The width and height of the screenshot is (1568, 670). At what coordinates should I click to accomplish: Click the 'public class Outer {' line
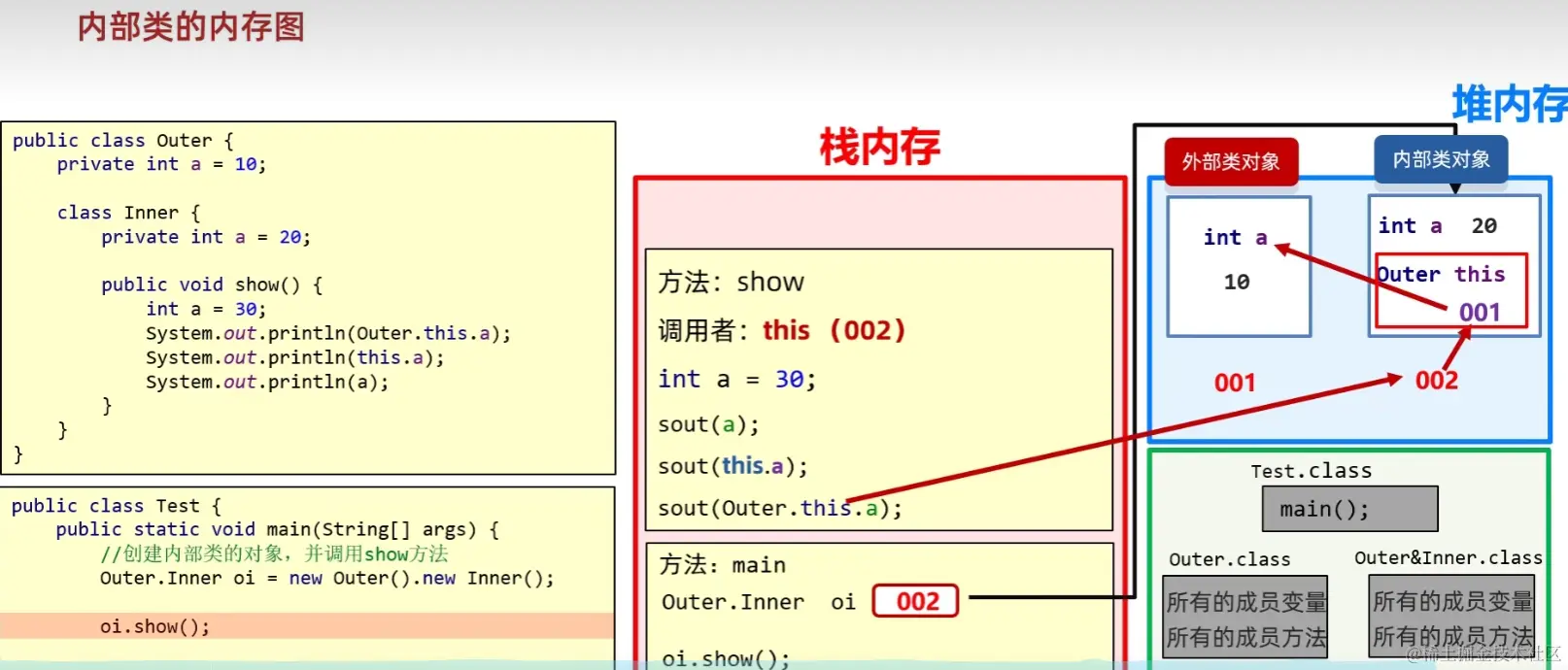[x=123, y=141]
